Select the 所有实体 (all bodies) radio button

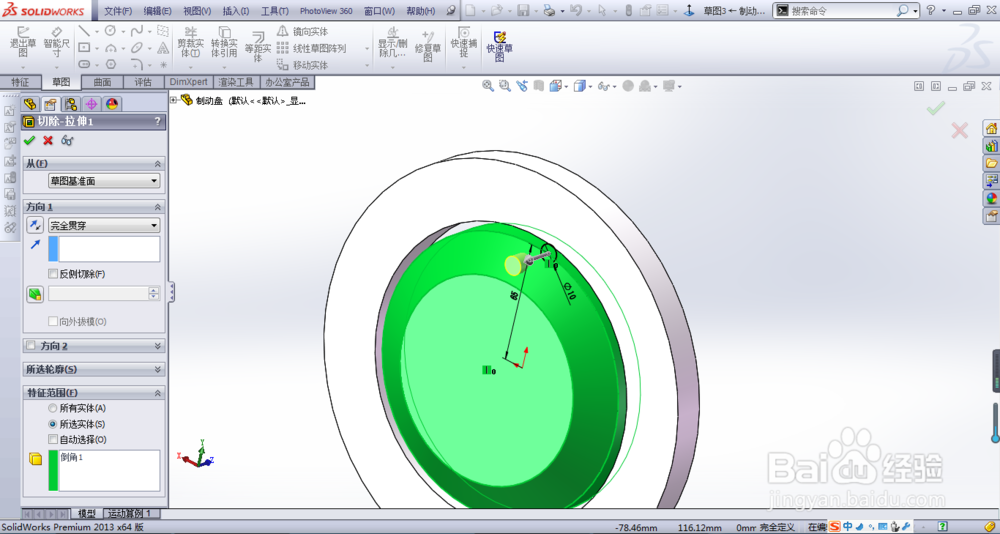[53, 408]
